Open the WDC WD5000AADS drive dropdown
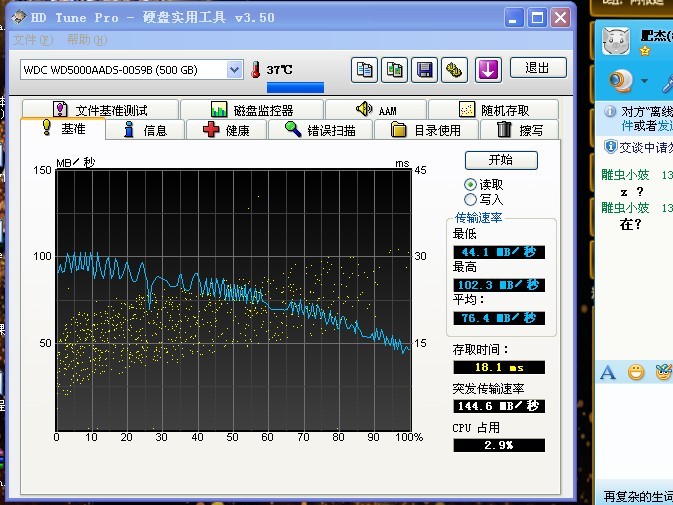This screenshot has height=505, width=673. click(x=234, y=69)
